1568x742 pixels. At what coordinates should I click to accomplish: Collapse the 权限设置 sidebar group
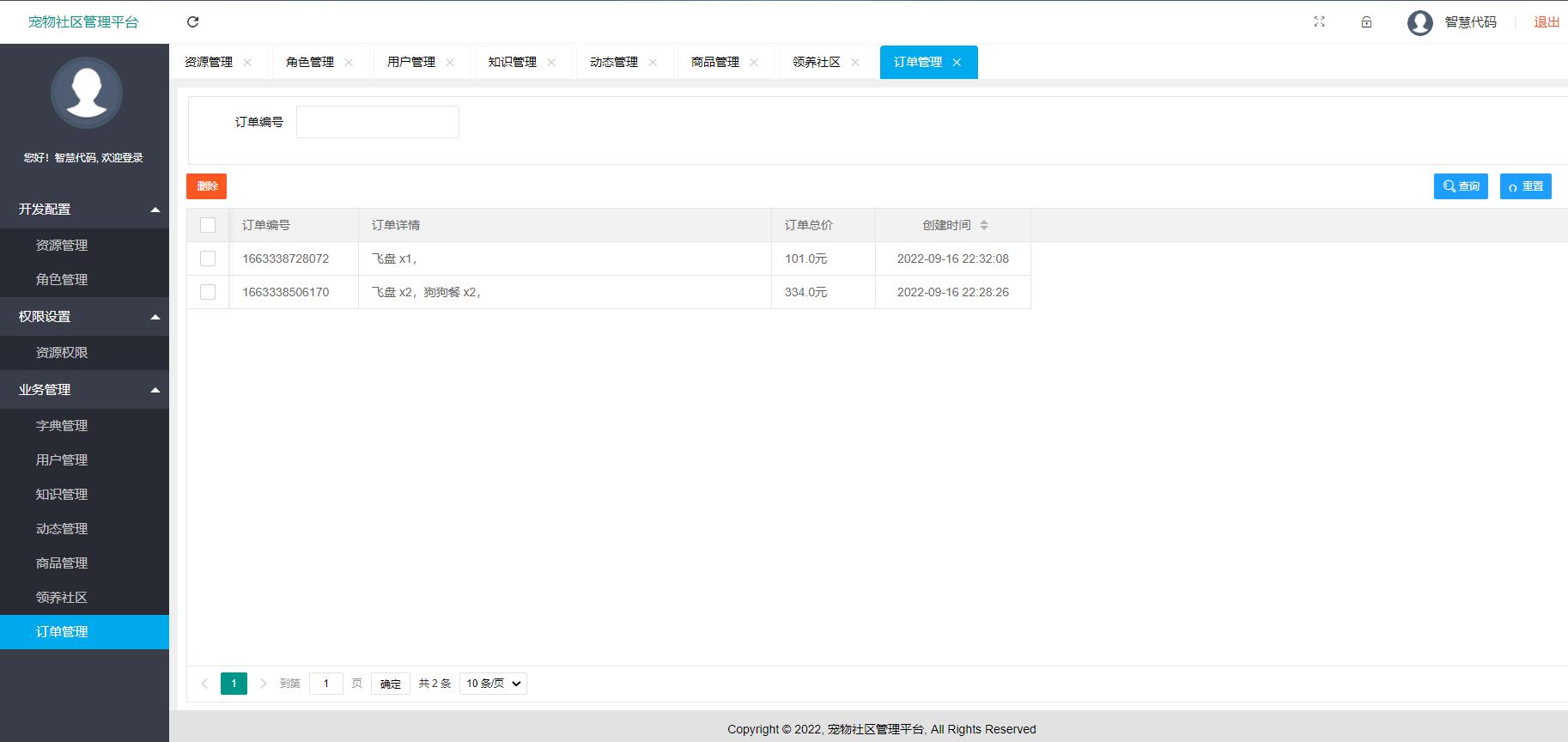click(x=84, y=317)
